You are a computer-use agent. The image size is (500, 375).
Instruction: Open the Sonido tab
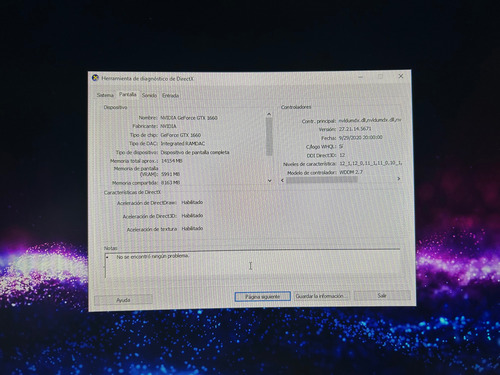(x=149, y=95)
